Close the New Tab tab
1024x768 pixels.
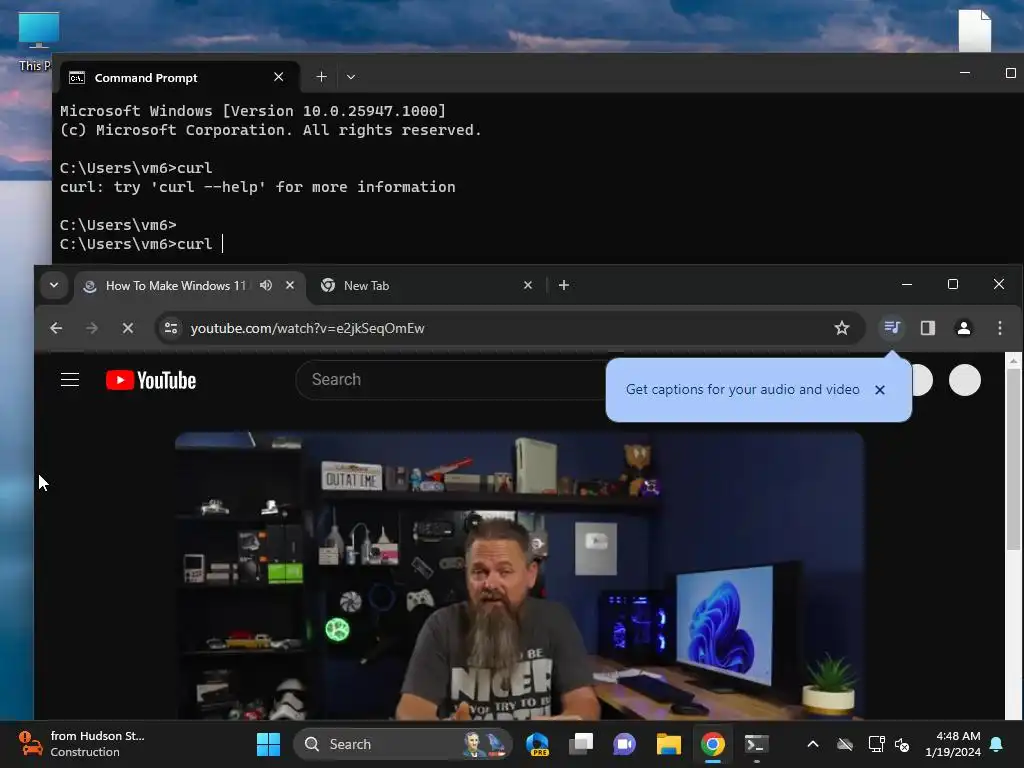click(x=528, y=285)
